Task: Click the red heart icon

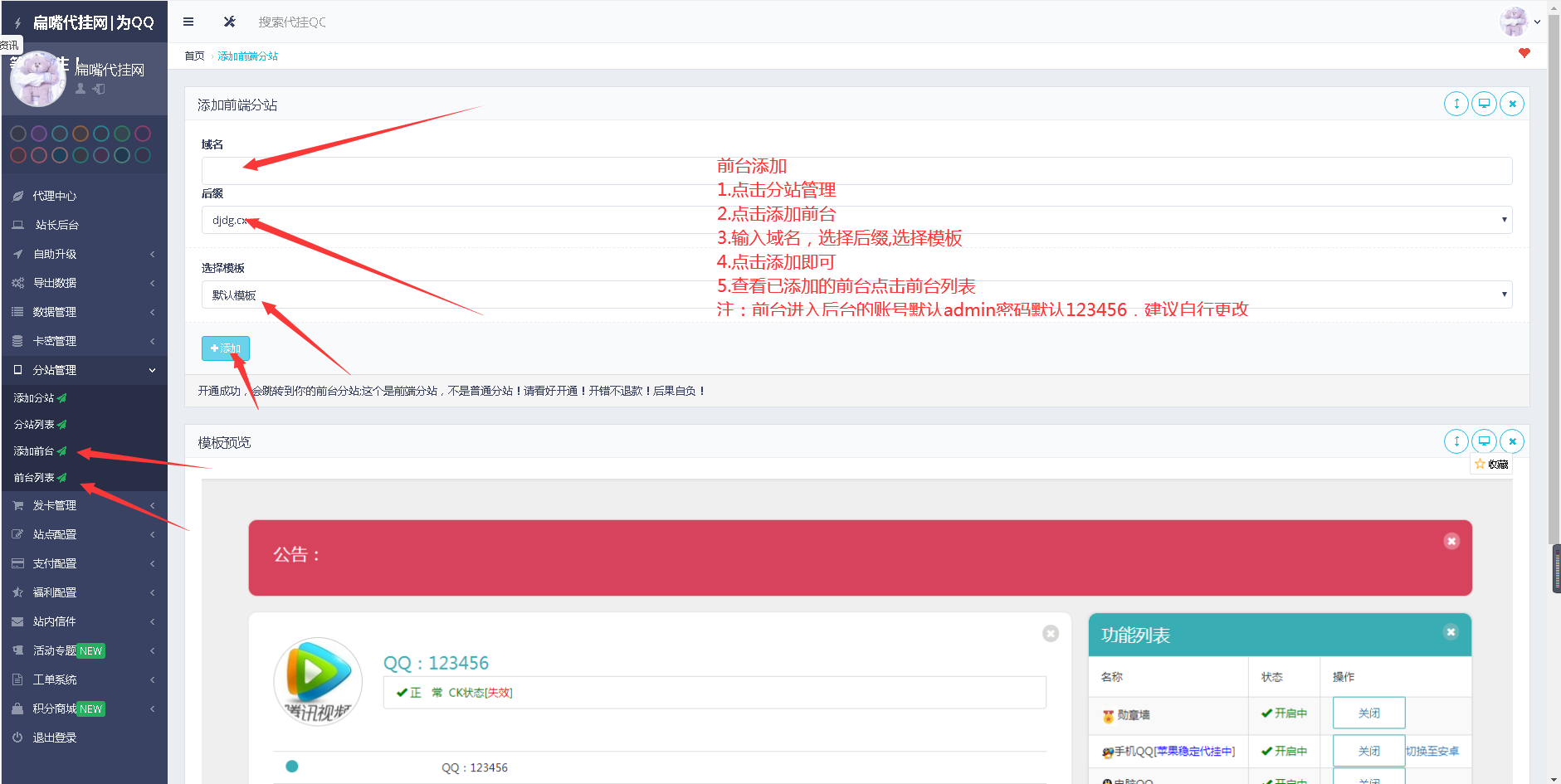Action: tap(1524, 53)
